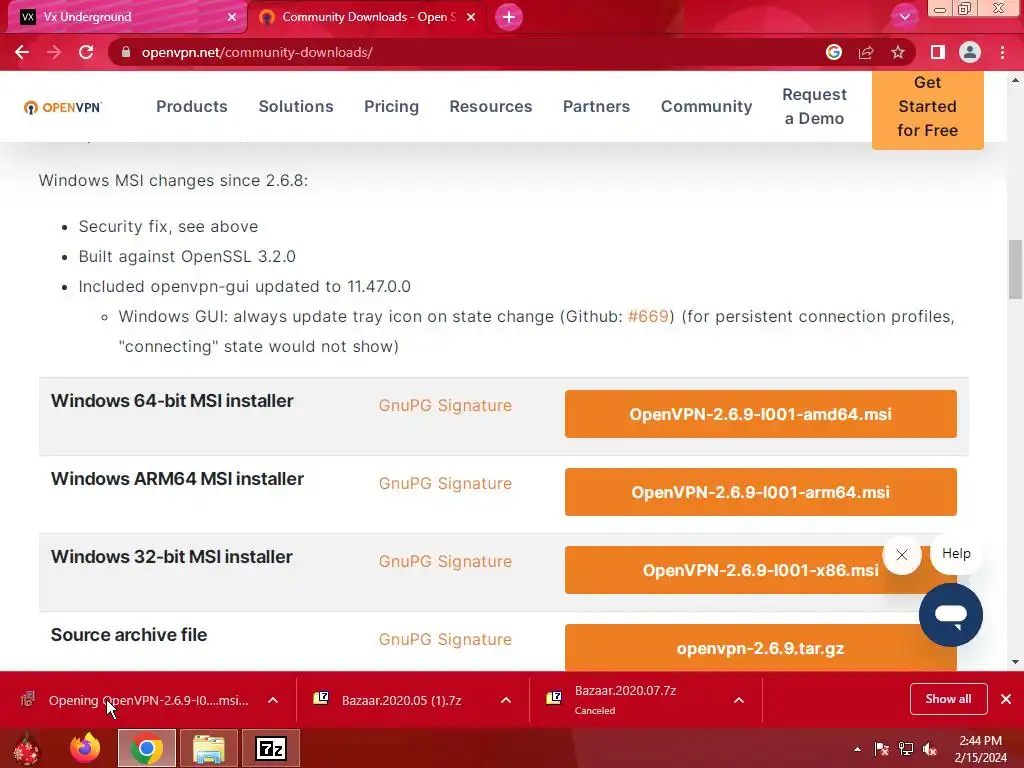Launch Firefox from the taskbar
Viewport: 1024px width, 768px height.
click(x=85, y=748)
